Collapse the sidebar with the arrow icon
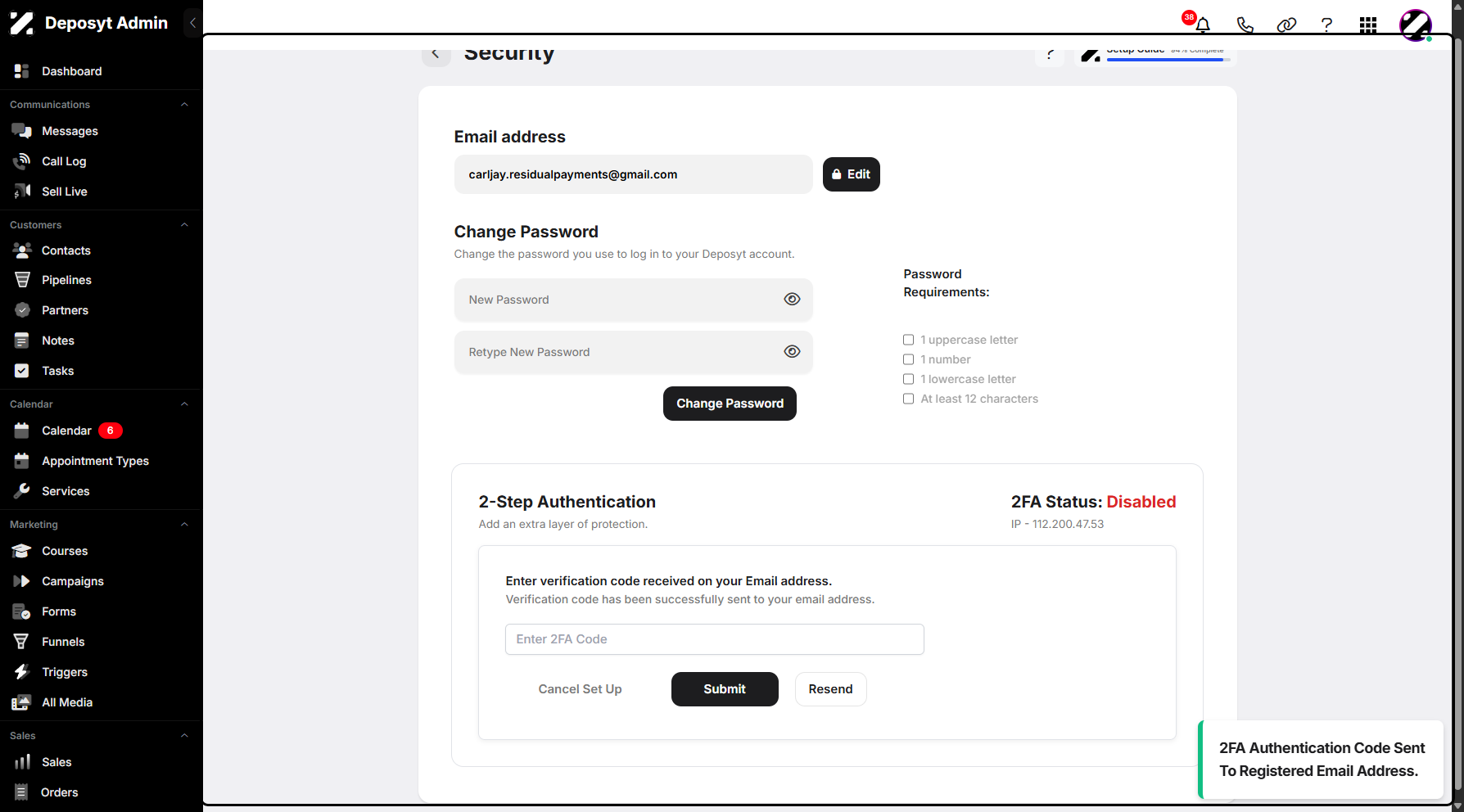 coord(192,23)
